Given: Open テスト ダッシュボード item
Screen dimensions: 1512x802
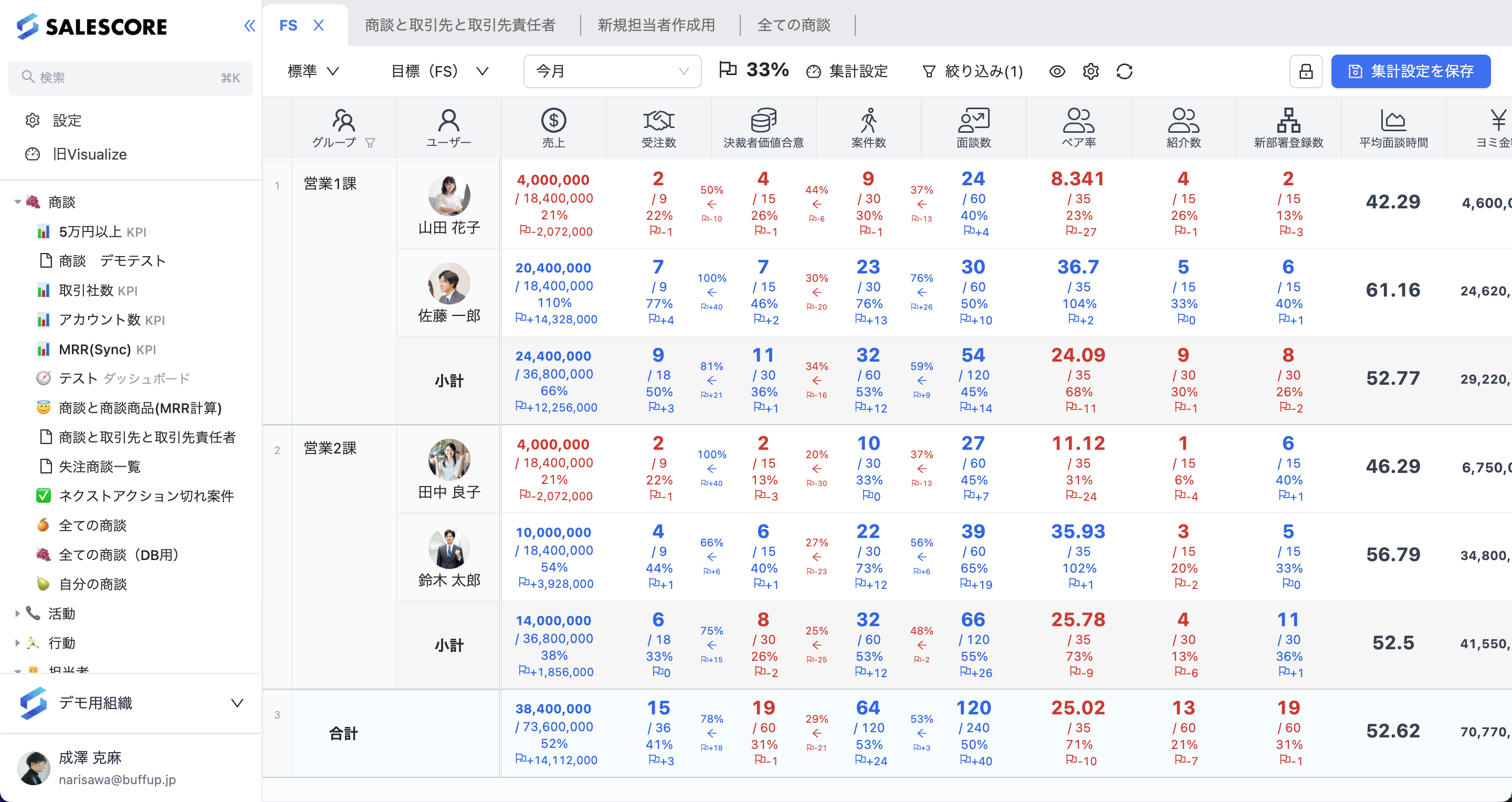Looking at the screenshot, I should (x=113, y=378).
